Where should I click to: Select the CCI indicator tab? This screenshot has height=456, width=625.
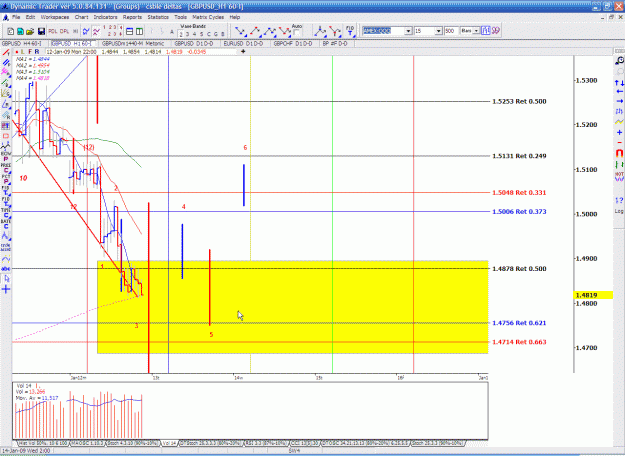tap(304, 443)
